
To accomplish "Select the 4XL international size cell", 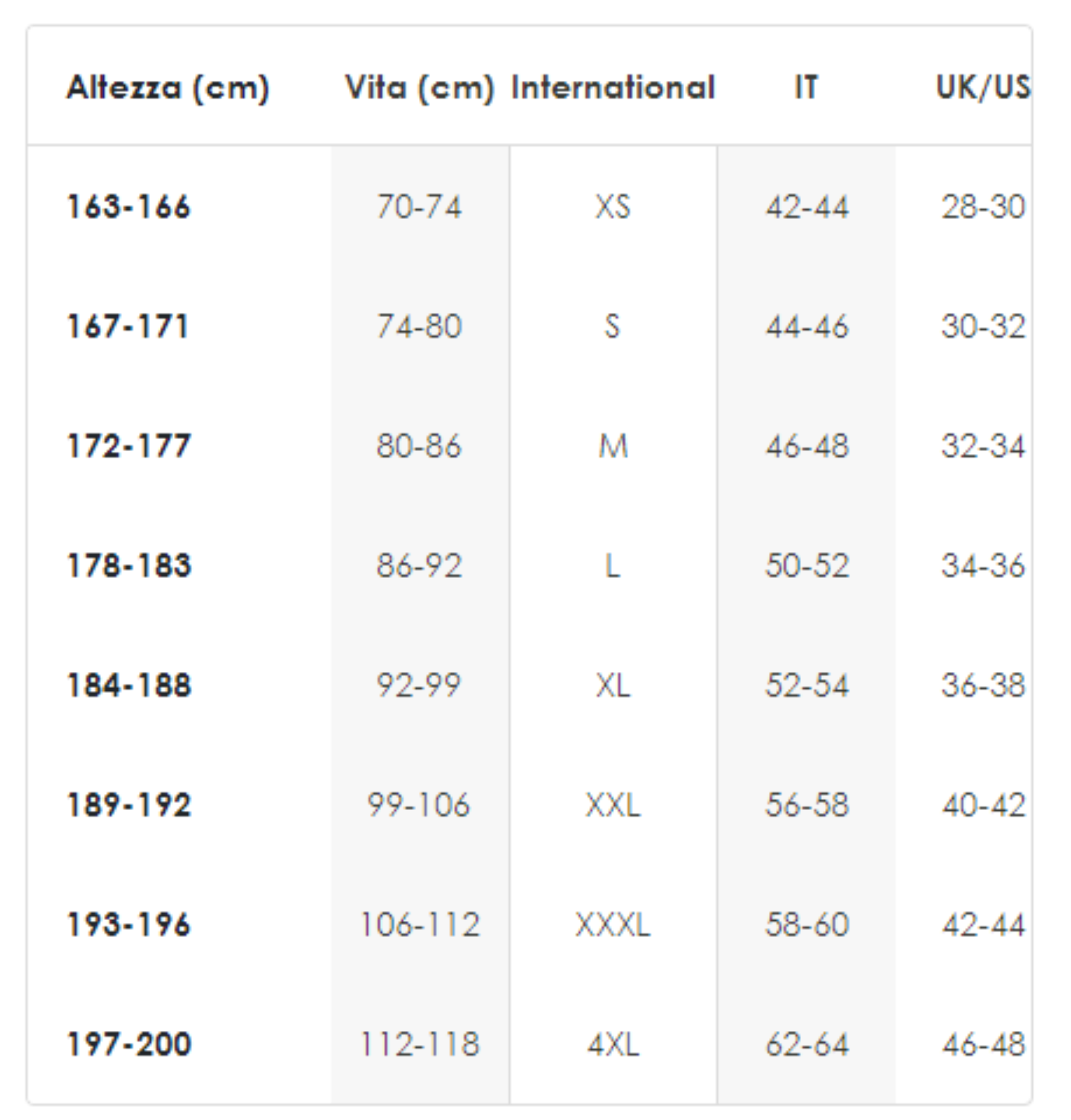I will coord(613,1045).
